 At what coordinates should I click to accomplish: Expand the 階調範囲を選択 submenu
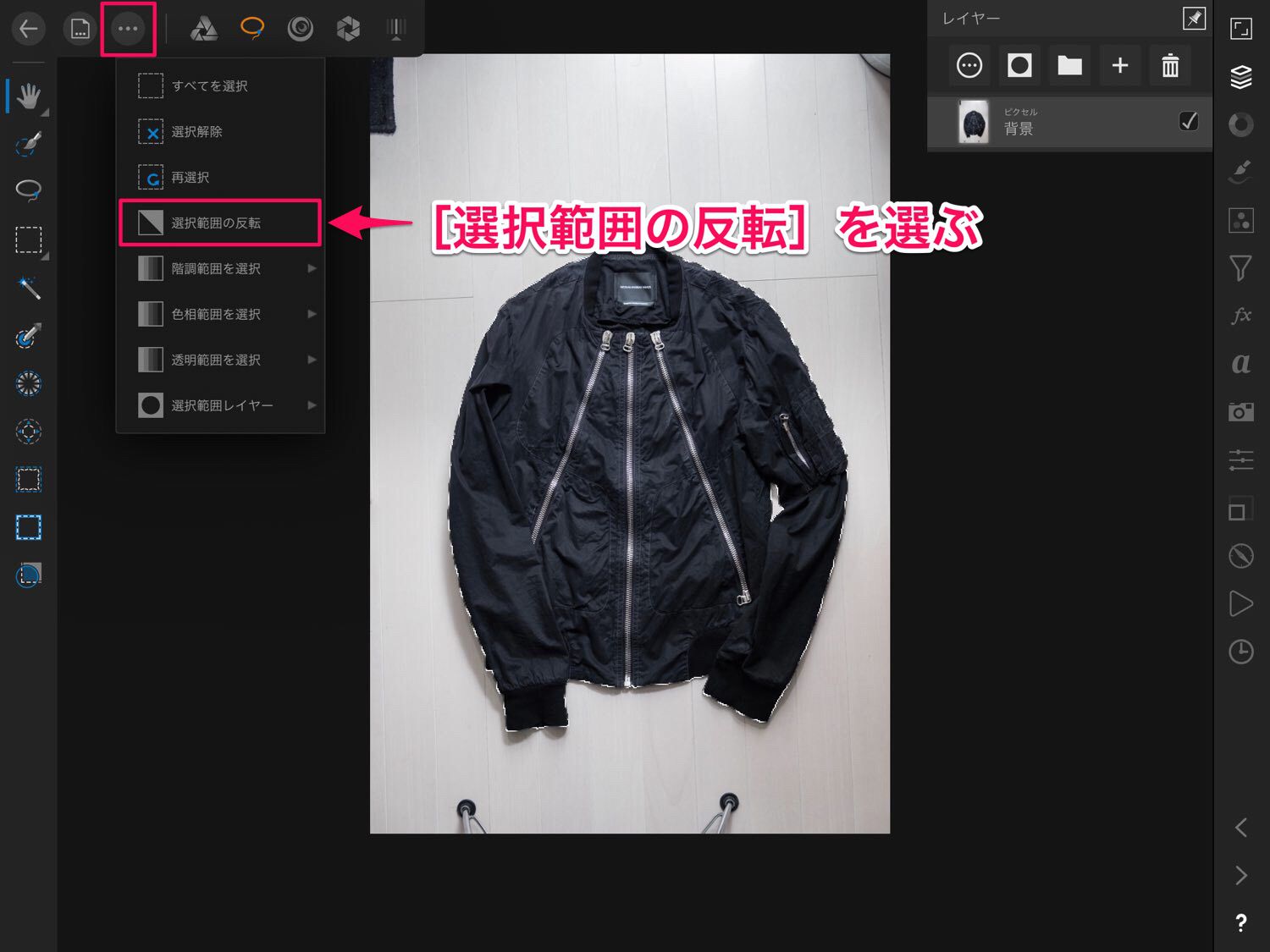click(x=312, y=268)
